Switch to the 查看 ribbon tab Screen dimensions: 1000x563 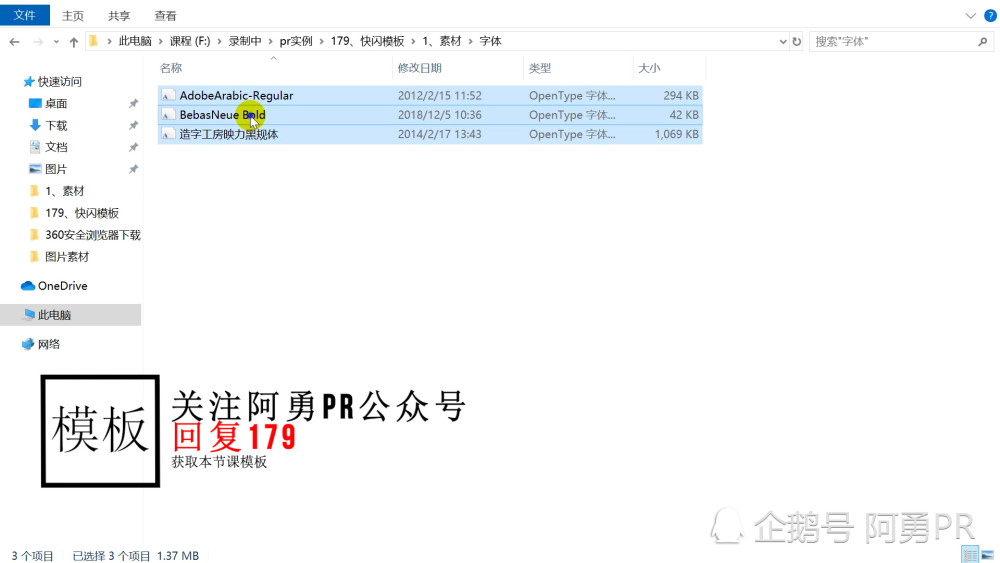tap(165, 16)
